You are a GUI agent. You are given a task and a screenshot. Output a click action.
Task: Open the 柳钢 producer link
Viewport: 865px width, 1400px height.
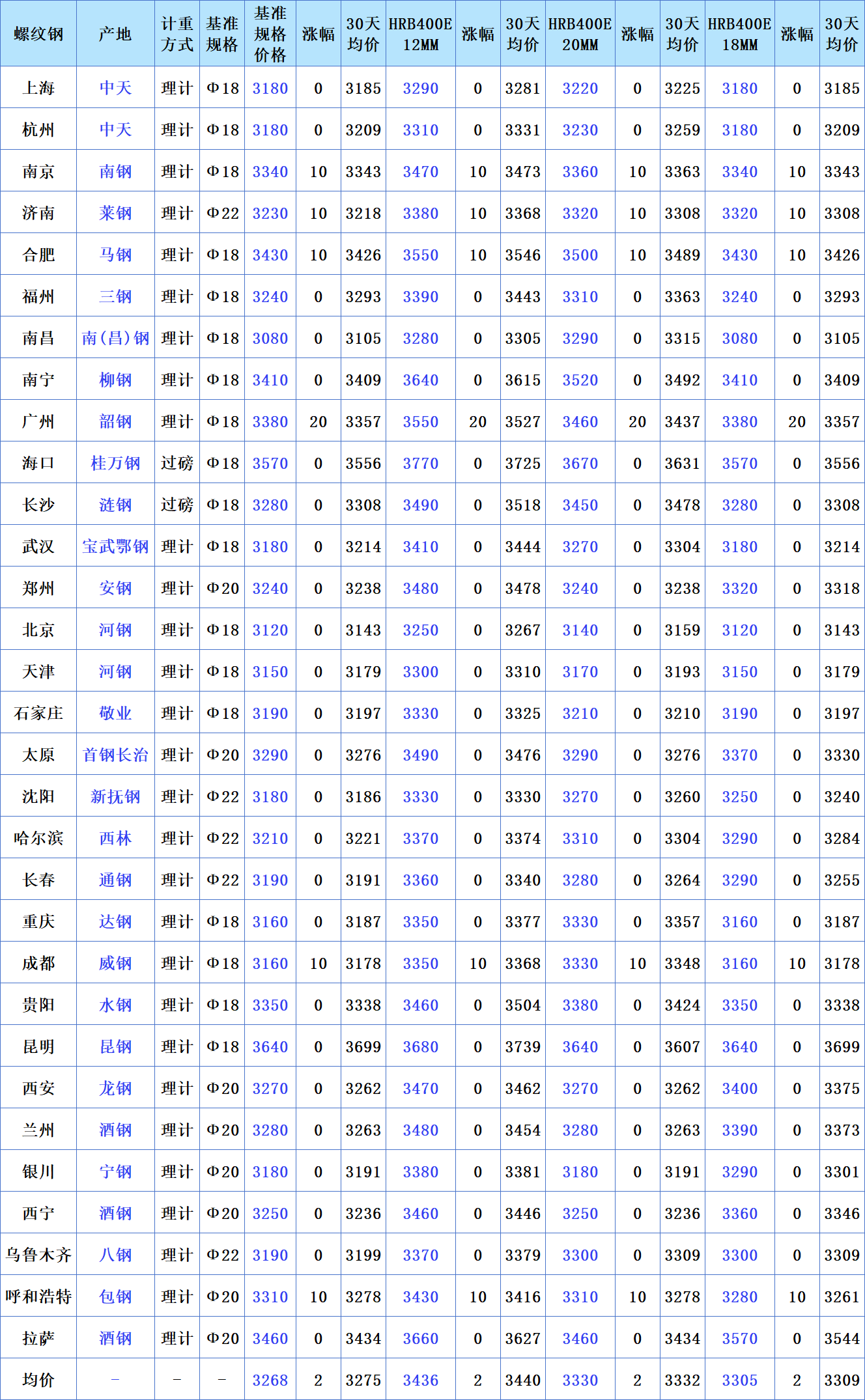pos(115,380)
